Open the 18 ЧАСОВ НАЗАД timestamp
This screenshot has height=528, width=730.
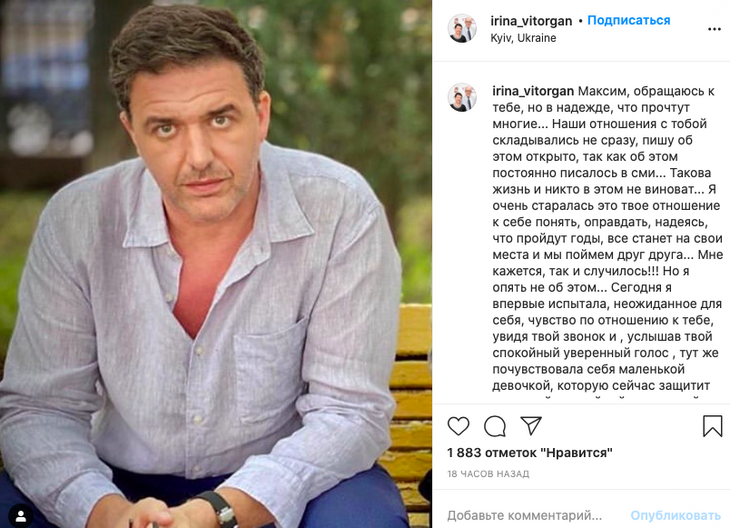point(488,474)
